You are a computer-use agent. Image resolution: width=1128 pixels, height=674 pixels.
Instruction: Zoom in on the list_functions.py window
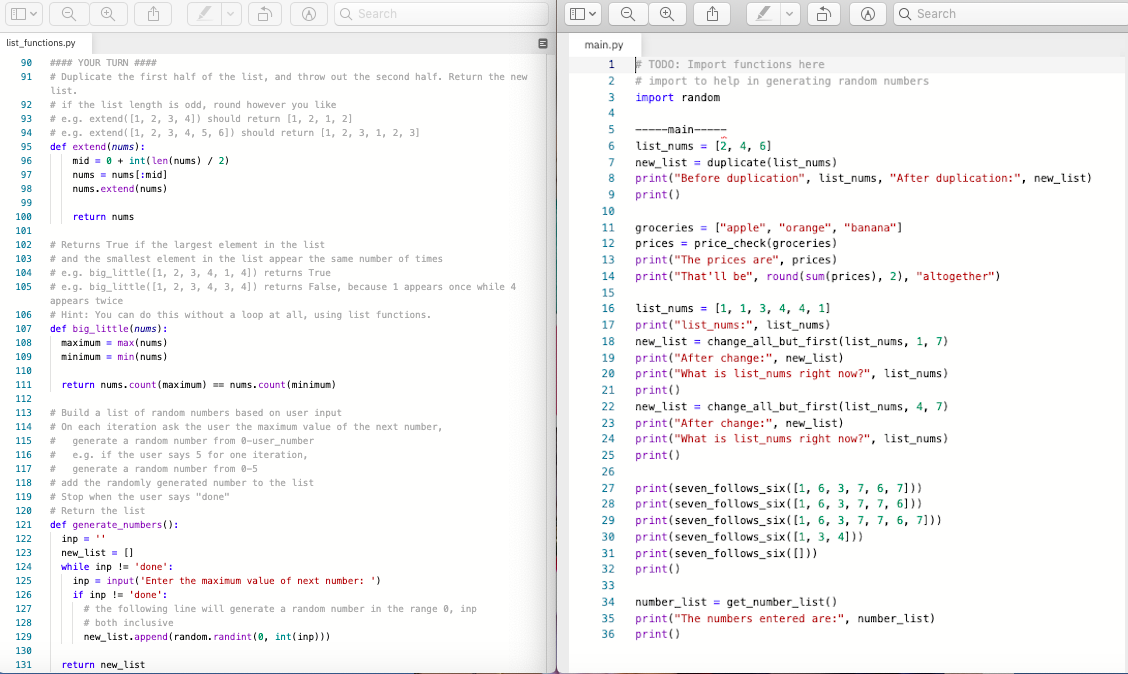click(108, 14)
